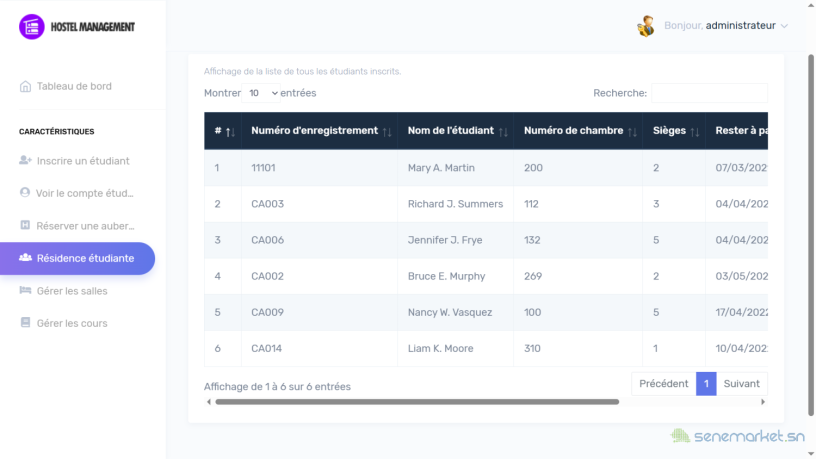Click registration number CA014
Image resolution: width=816 pixels, height=459 pixels.
pyautogui.click(x=266, y=348)
